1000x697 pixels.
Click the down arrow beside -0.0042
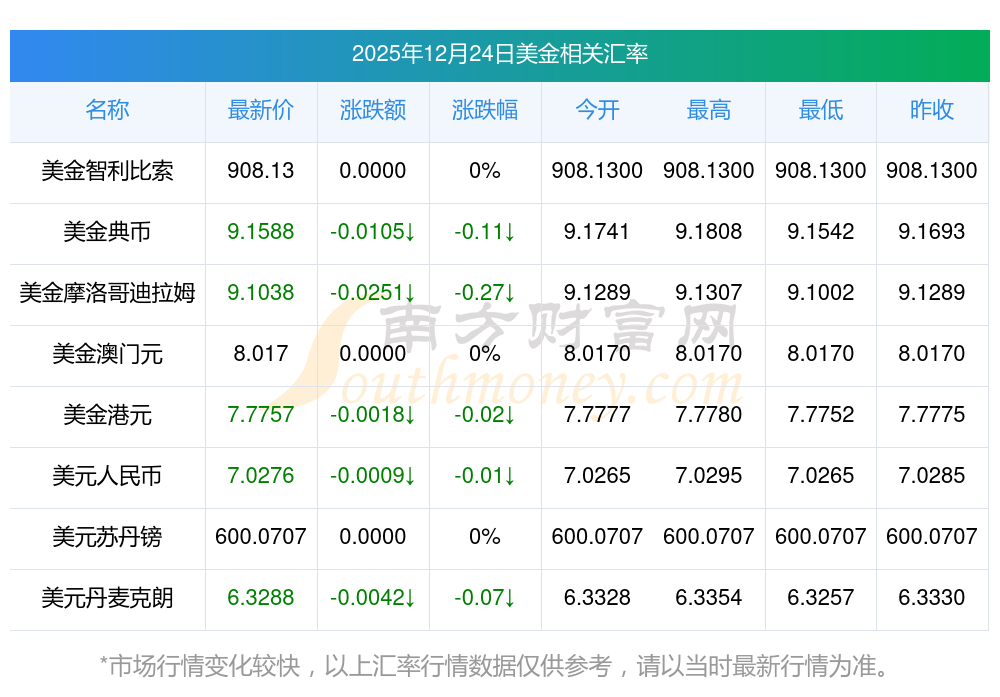pos(410,599)
